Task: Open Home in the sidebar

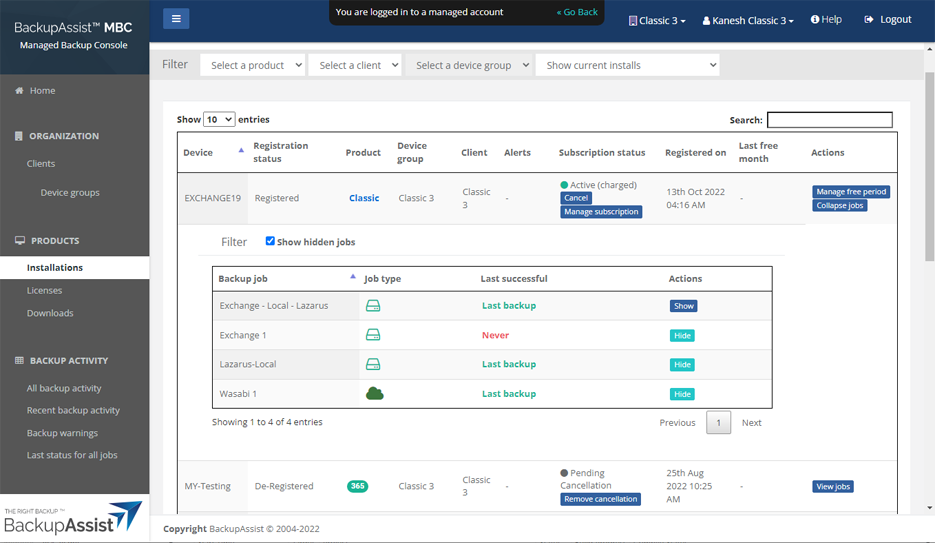Action: tap(42, 91)
